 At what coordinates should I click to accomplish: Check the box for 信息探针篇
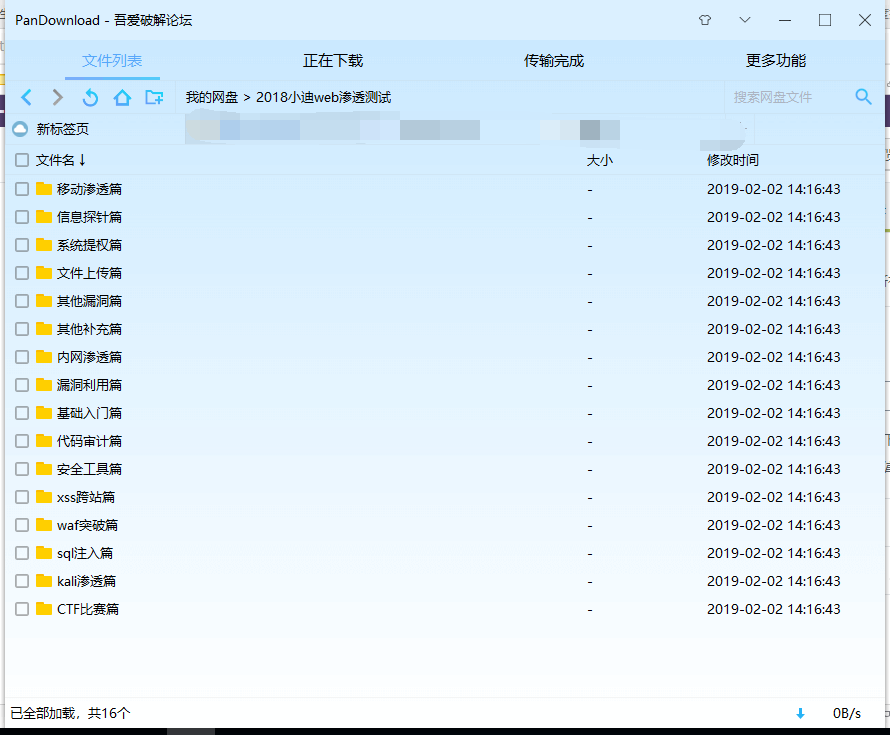[22, 217]
